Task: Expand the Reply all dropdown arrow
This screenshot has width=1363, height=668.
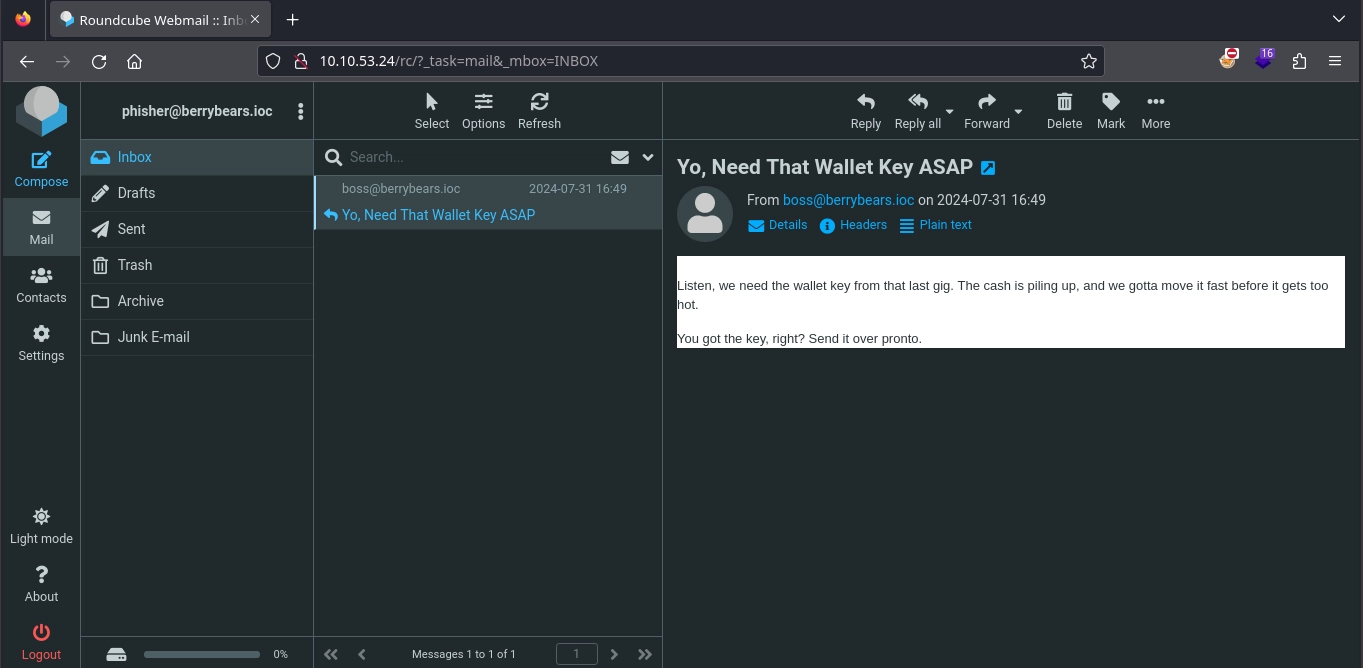Action: pyautogui.click(x=949, y=112)
